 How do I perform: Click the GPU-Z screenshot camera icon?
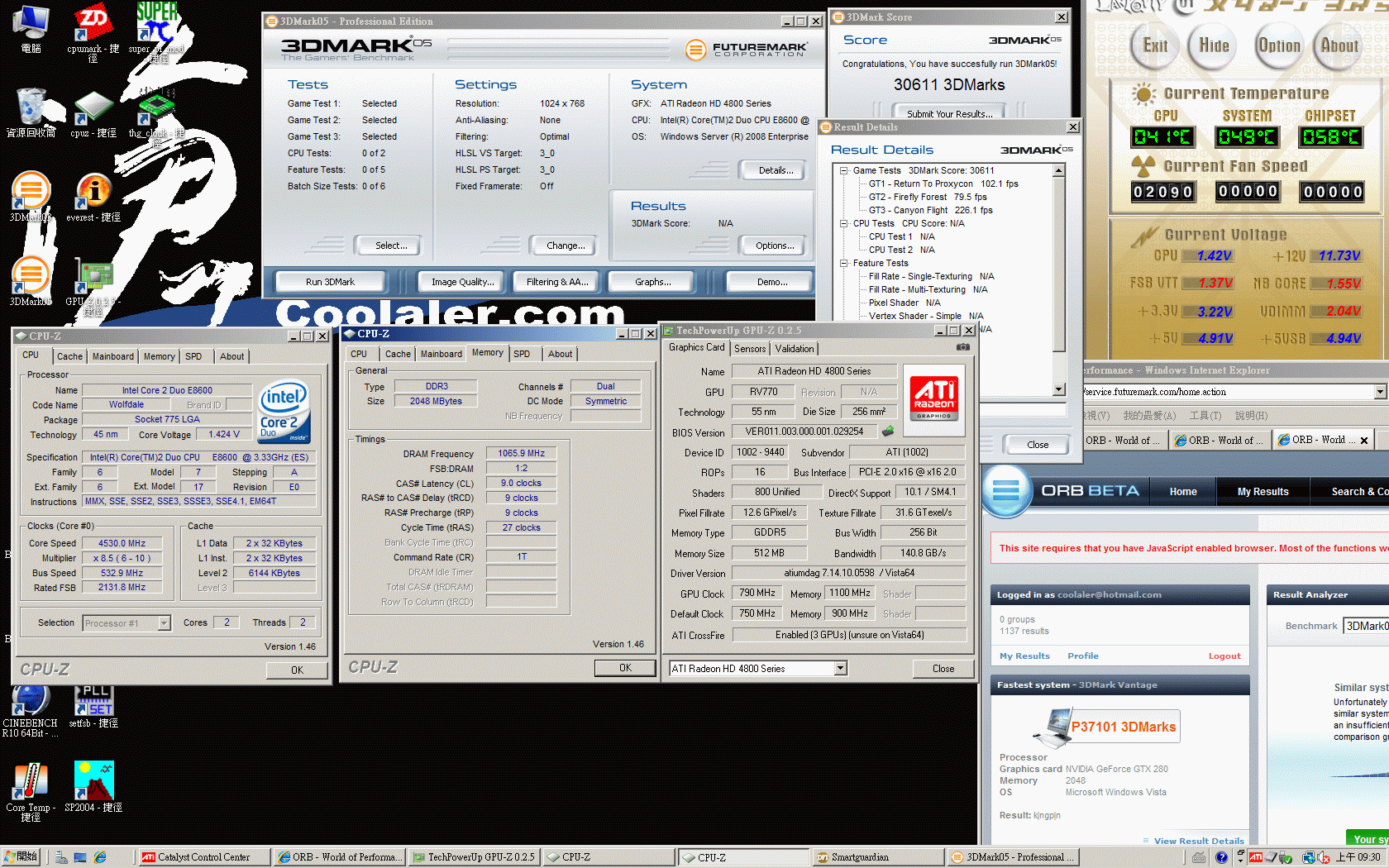[x=962, y=347]
